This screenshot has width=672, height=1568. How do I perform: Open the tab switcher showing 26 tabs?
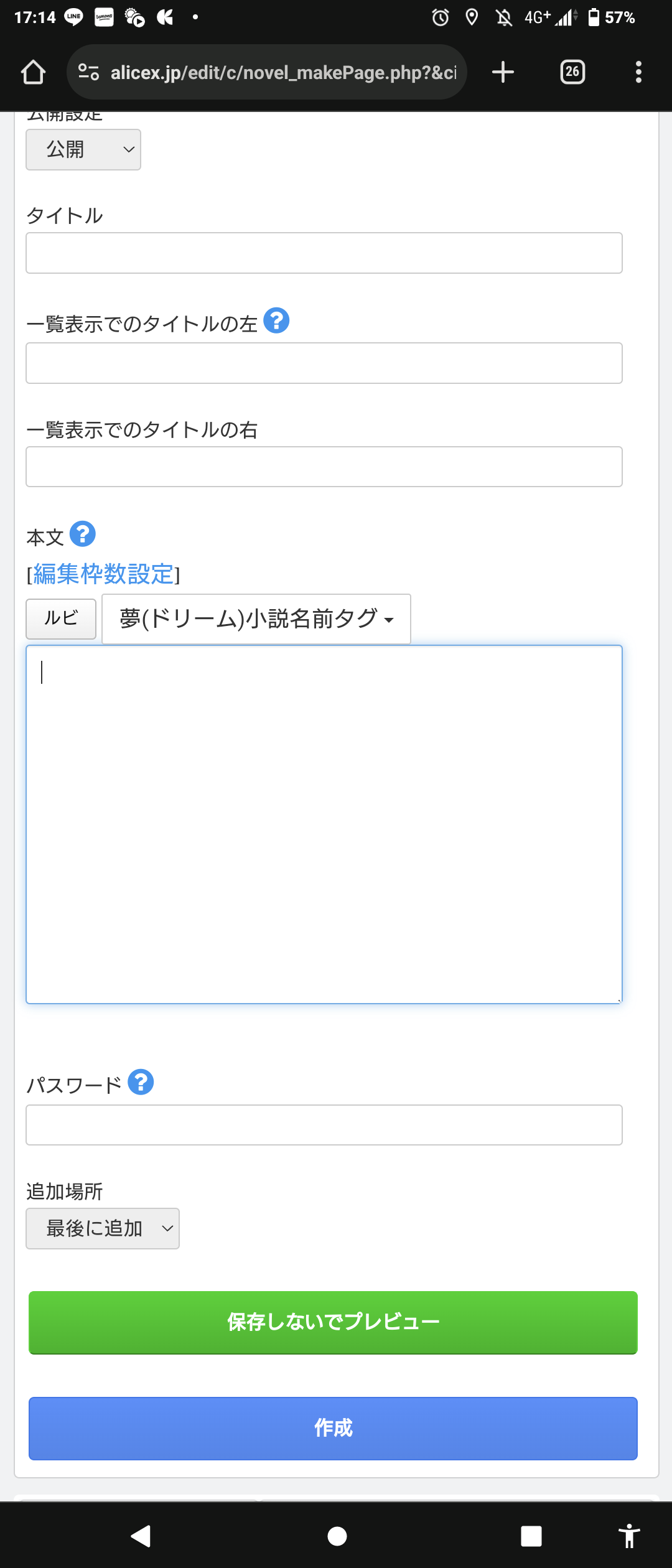click(x=572, y=72)
